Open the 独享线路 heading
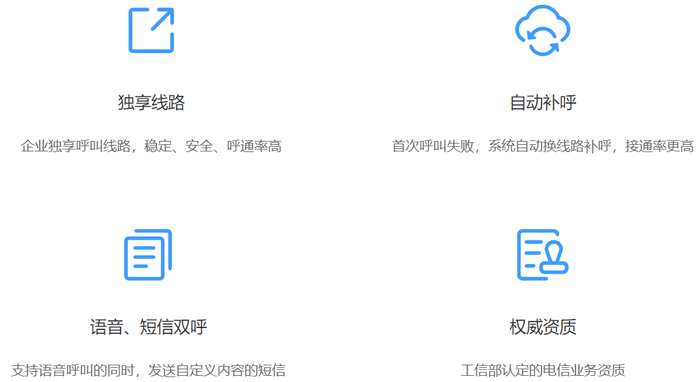 click(x=151, y=103)
